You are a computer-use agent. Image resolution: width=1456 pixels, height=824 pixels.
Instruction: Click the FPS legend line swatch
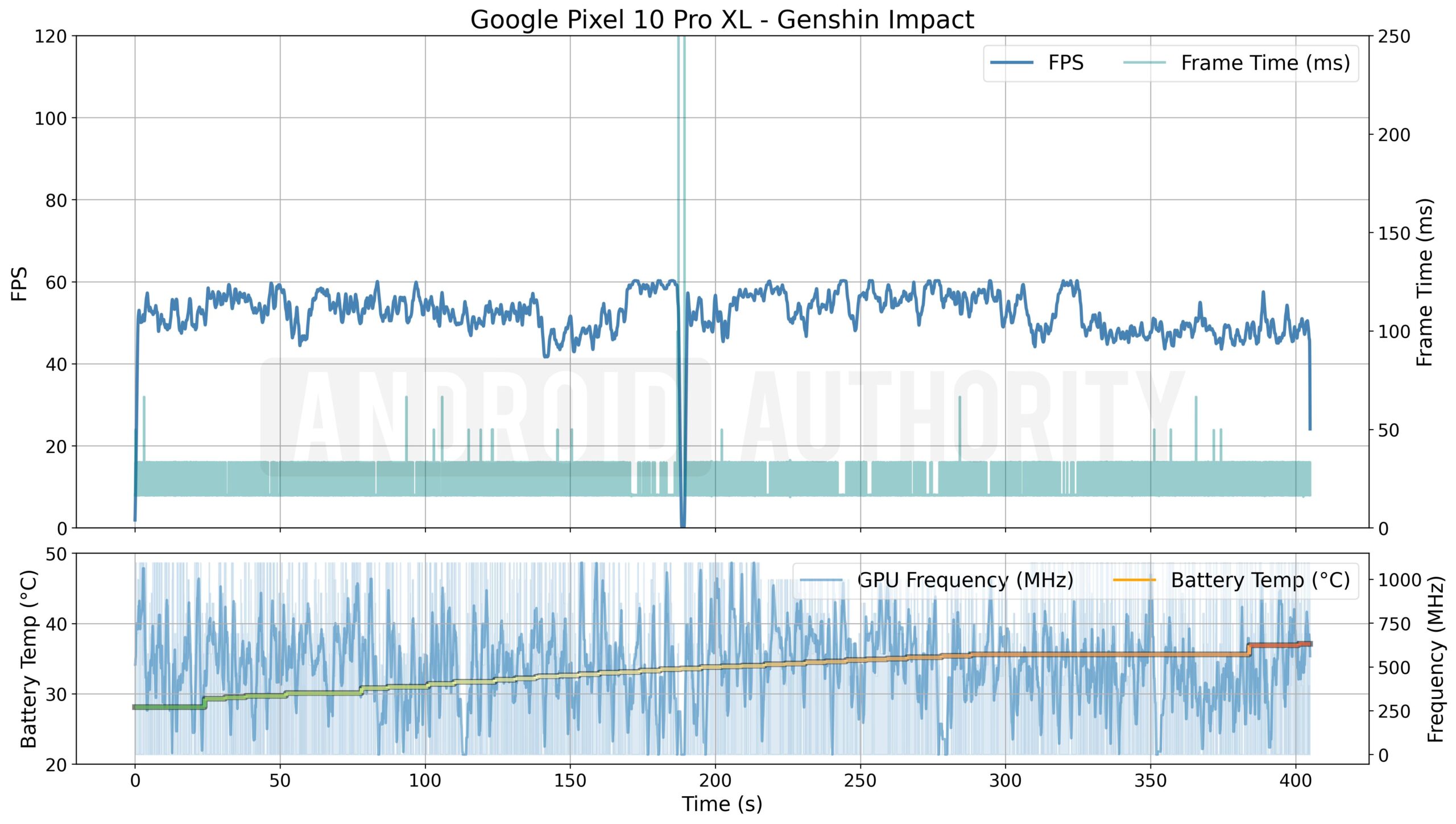coord(1011,63)
